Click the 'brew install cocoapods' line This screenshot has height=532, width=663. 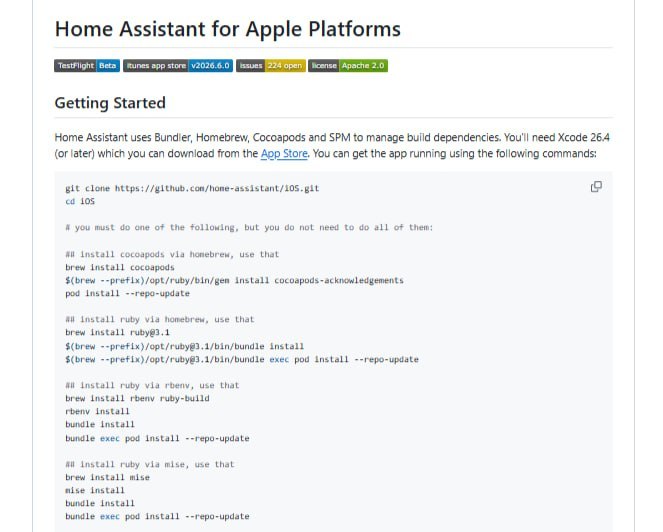point(120,267)
